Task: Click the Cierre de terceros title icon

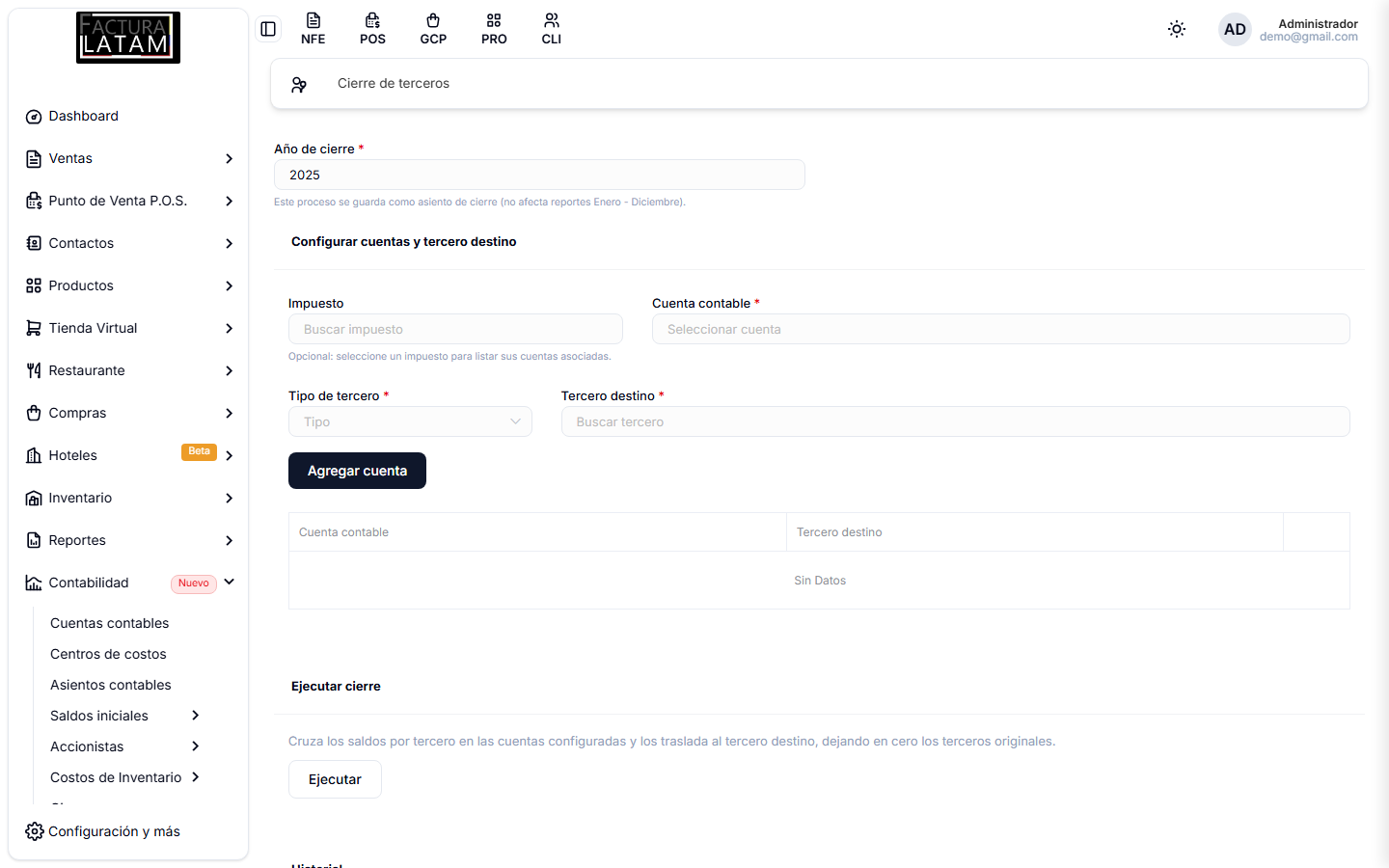Action: [299, 84]
